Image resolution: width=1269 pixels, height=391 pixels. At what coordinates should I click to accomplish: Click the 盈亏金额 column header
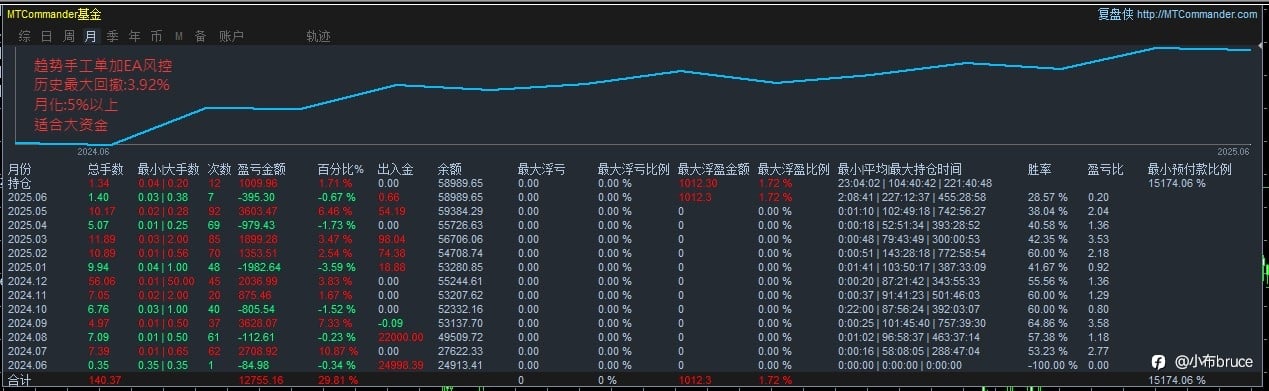point(262,169)
